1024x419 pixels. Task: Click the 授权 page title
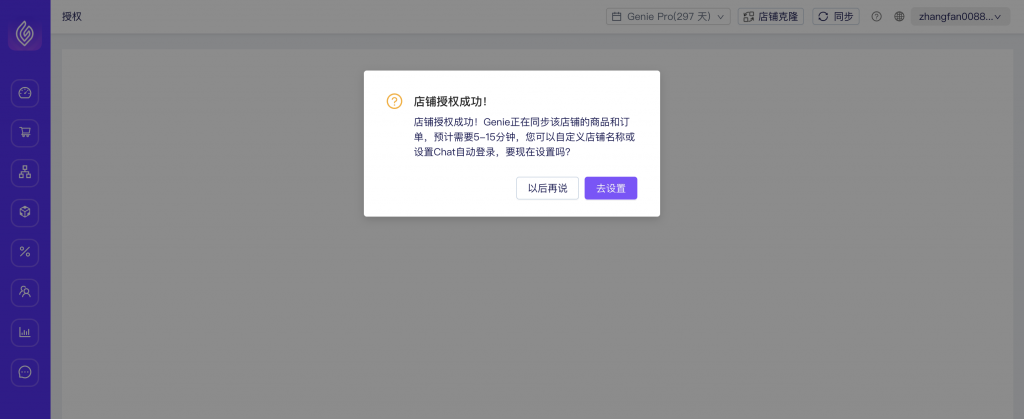(72, 17)
